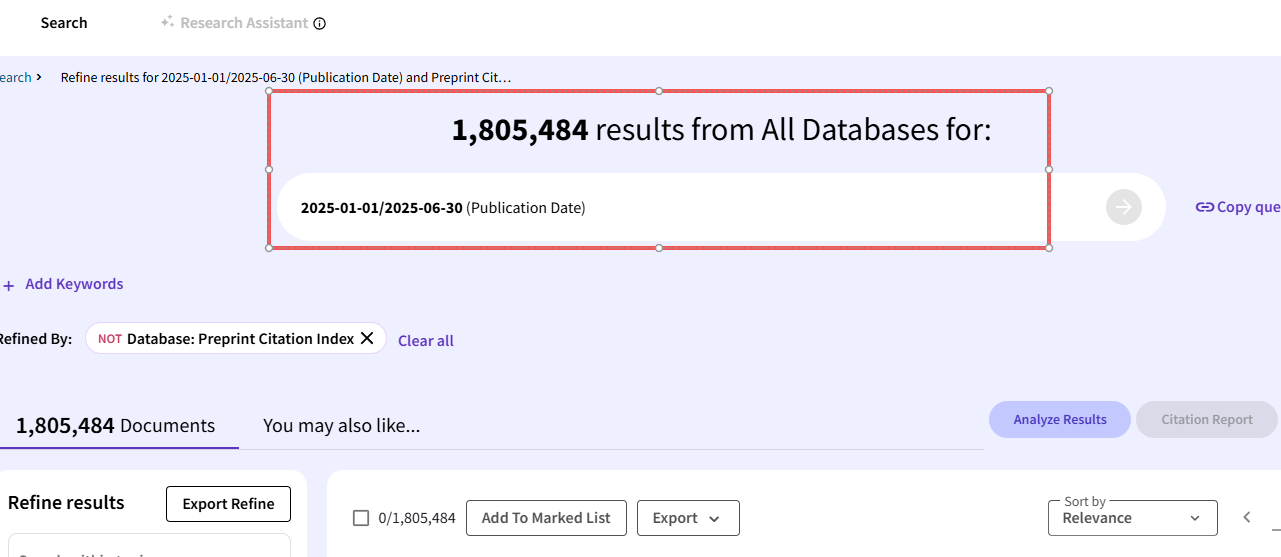Click the info icon beside Research Assistant

320,24
